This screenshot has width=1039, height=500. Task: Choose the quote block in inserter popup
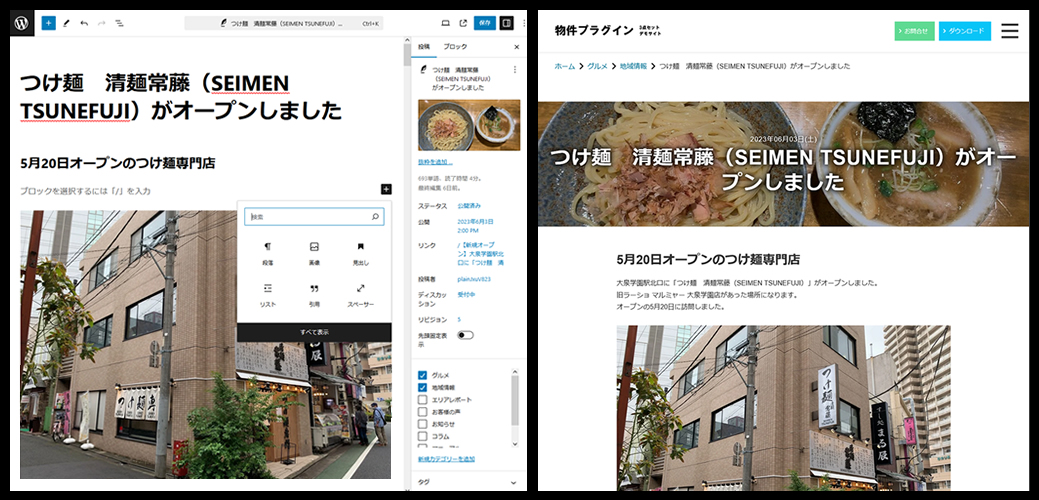314,294
